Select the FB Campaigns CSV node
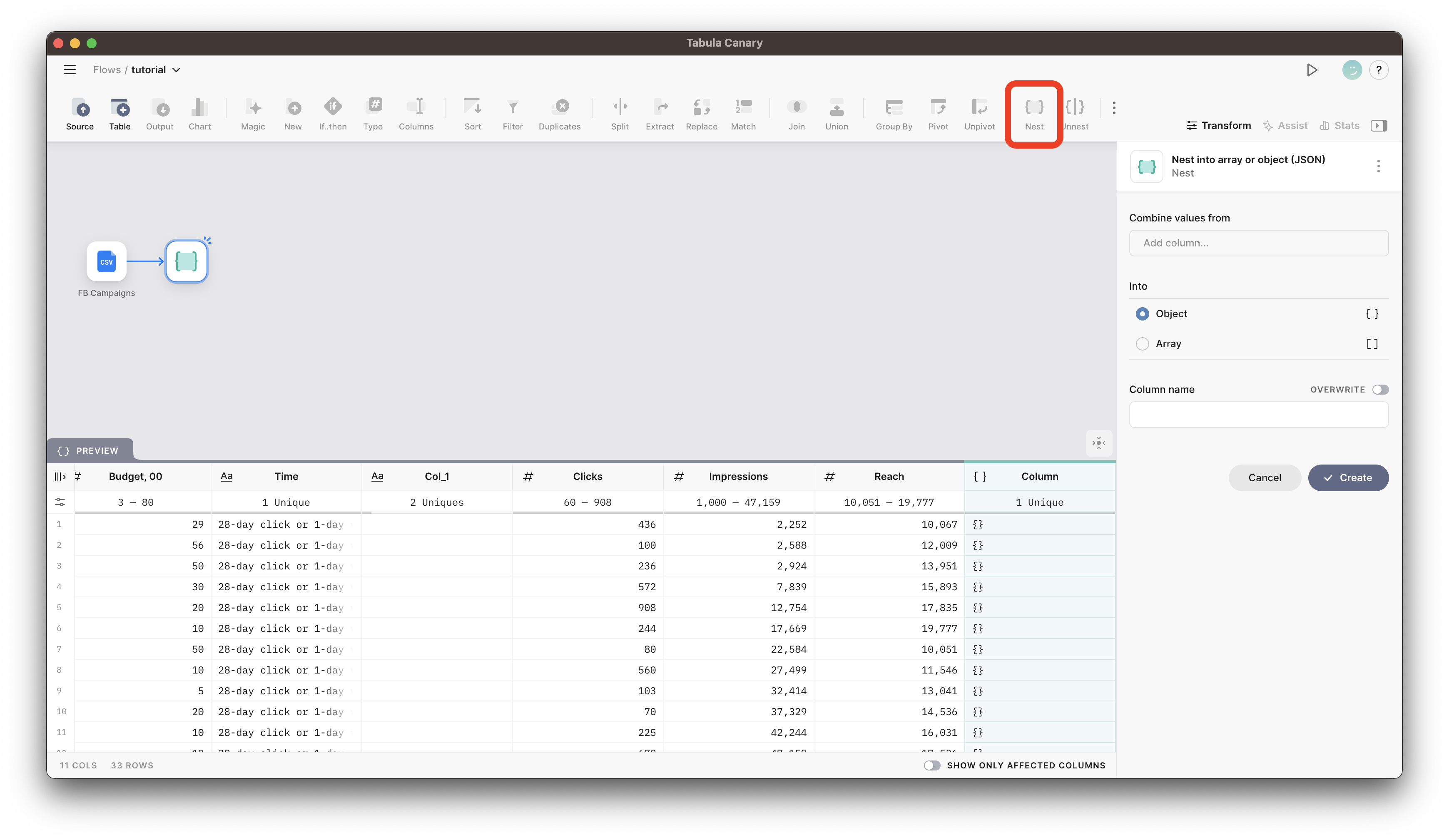Image resolution: width=1449 pixels, height=840 pixels. [106, 261]
